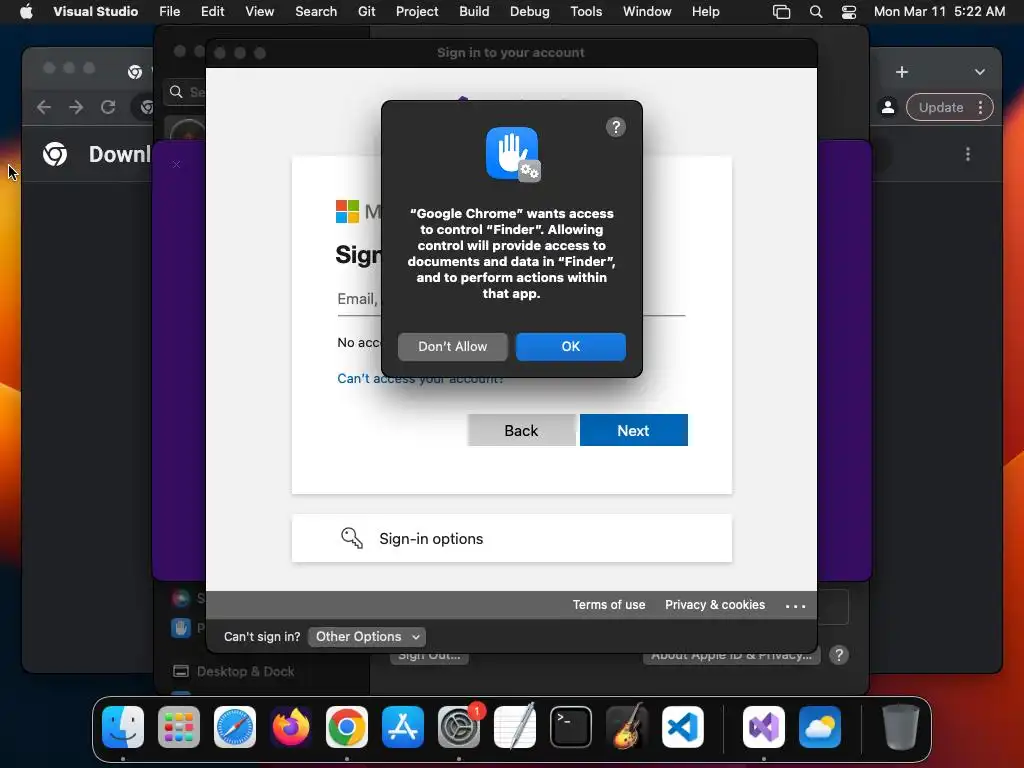Image resolution: width=1024 pixels, height=768 pixels.
Task: Open the help question mark in permission dialog
Action: [x=615, y=127]
